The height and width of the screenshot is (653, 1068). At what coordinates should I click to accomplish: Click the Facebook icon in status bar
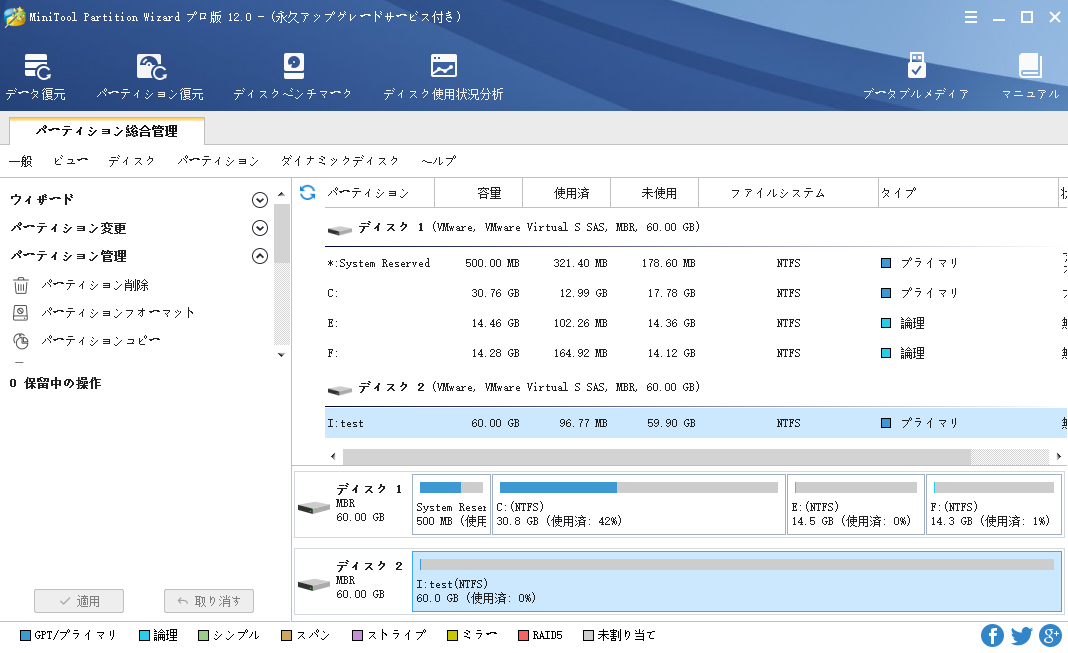coord(992,635)
